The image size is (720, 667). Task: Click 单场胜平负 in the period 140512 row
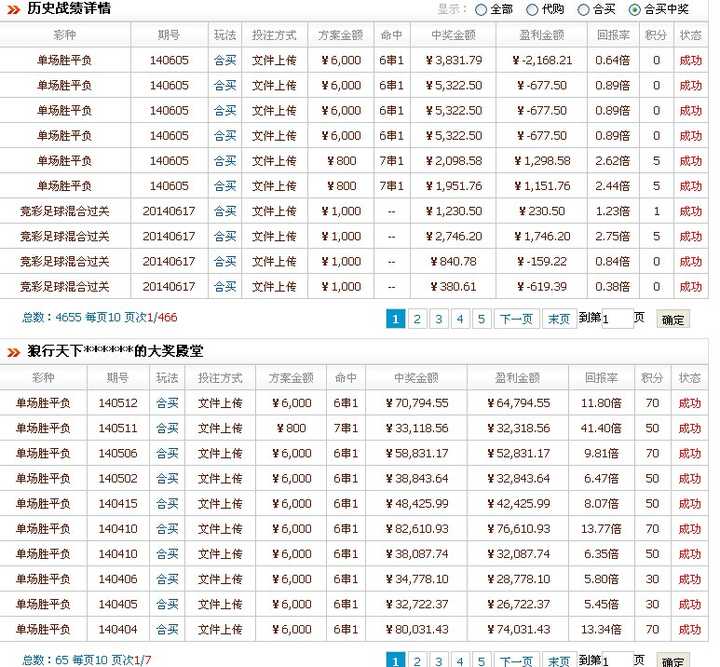[43, 403]
